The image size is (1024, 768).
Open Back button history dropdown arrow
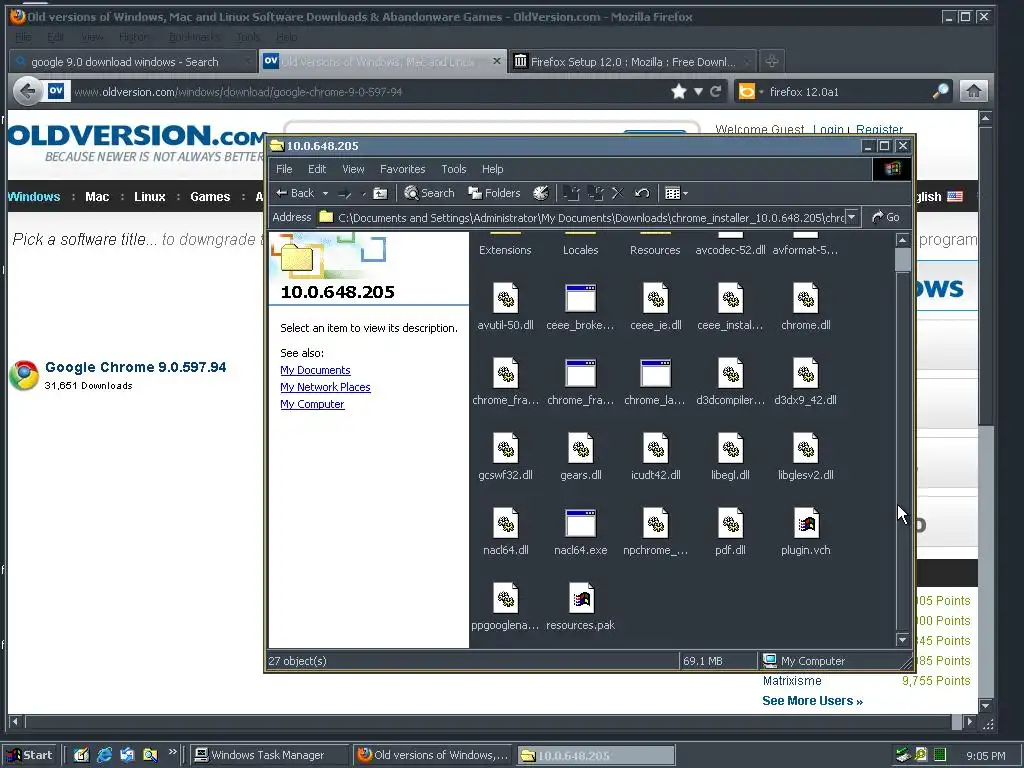(x=325, y=193)
